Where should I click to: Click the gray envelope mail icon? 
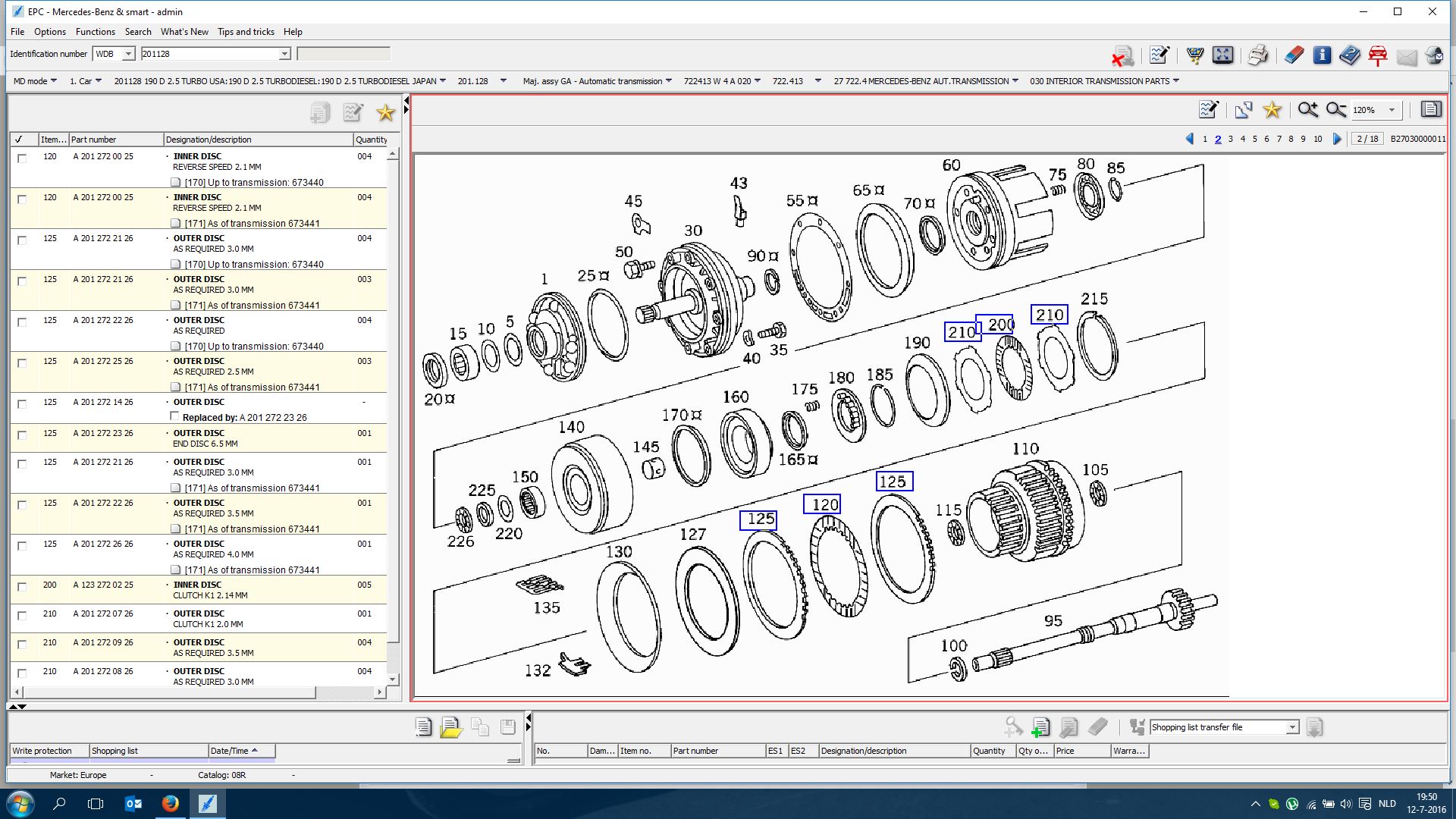[x=1407, y=57]
